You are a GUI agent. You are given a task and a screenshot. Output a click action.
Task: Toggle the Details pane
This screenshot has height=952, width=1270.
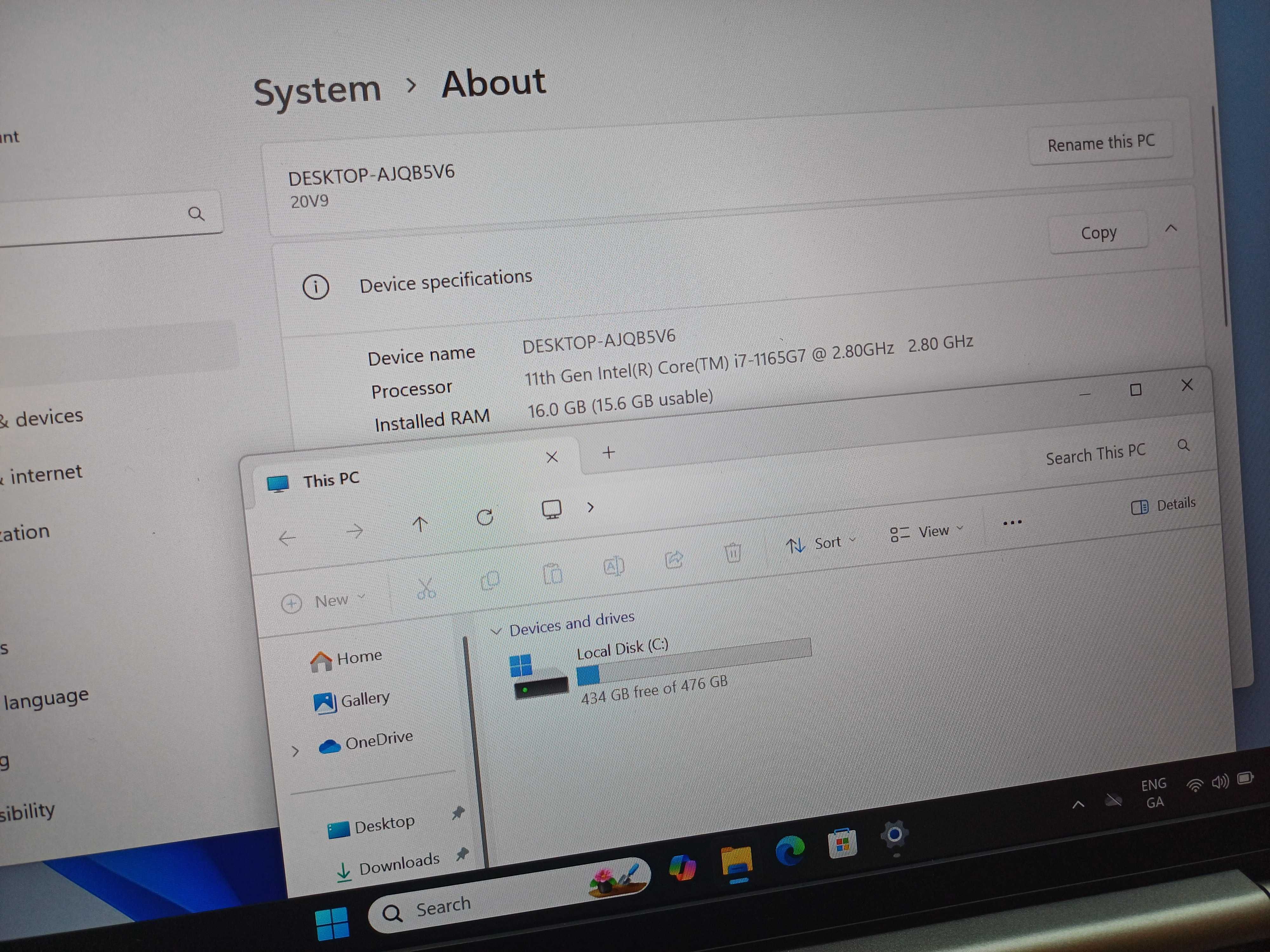click(x=1163, y=506)
